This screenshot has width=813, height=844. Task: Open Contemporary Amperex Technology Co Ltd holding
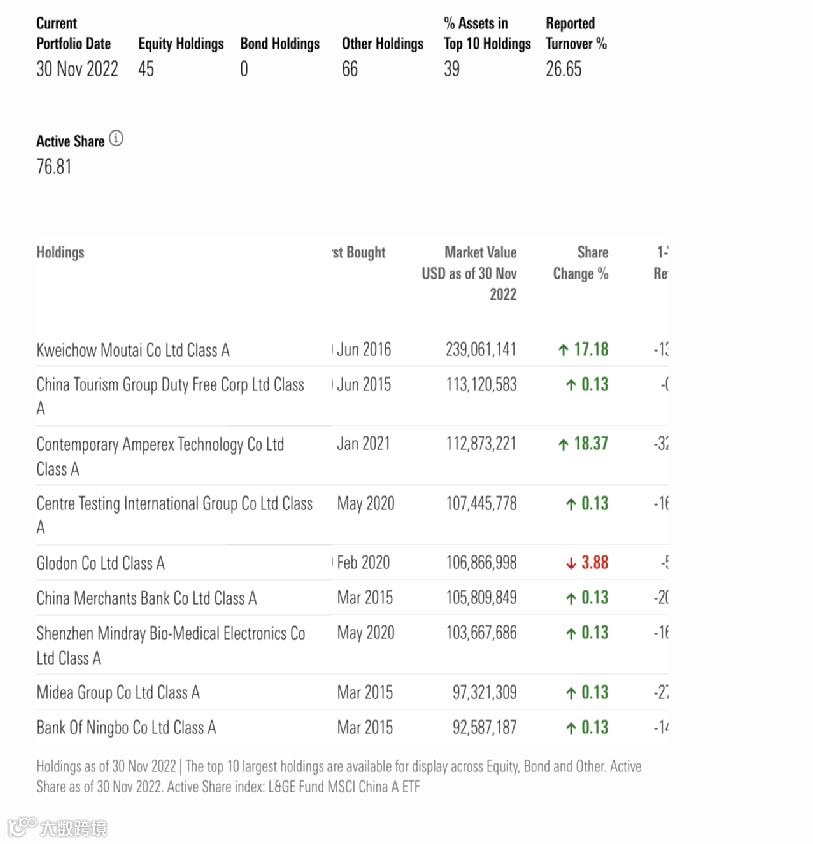pos(160,456)
